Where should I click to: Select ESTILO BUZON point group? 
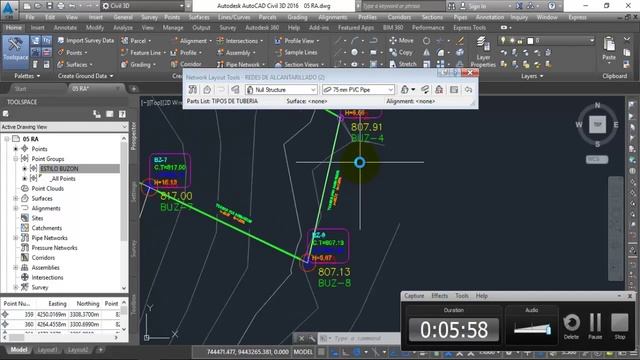click(59, 169)
